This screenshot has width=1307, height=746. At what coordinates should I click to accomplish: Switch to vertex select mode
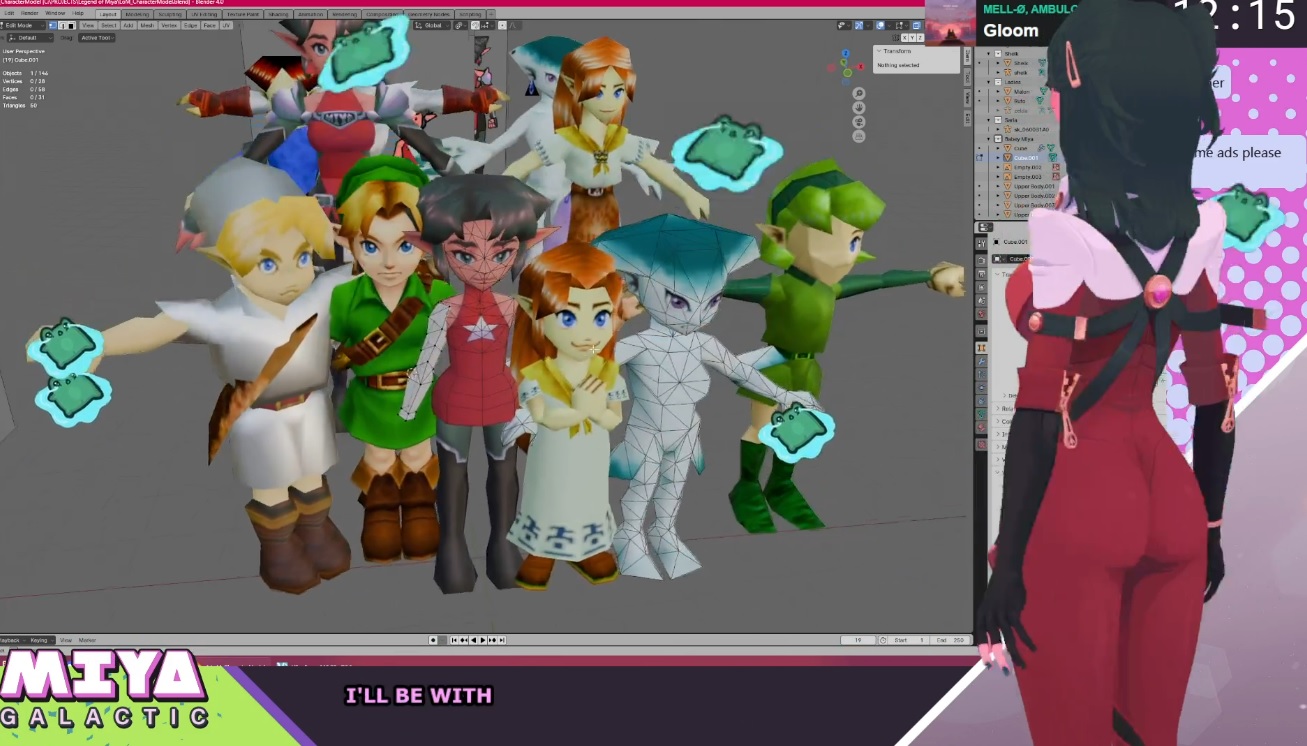(55, 26)
